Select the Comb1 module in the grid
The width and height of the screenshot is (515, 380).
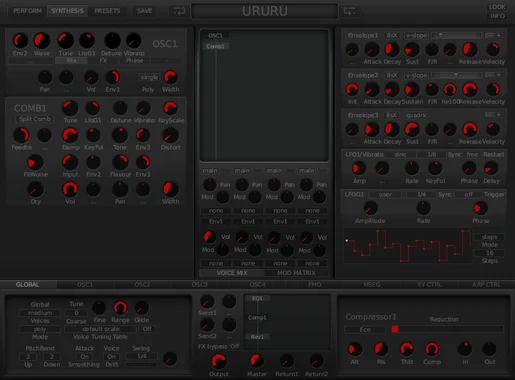[215, 46]
